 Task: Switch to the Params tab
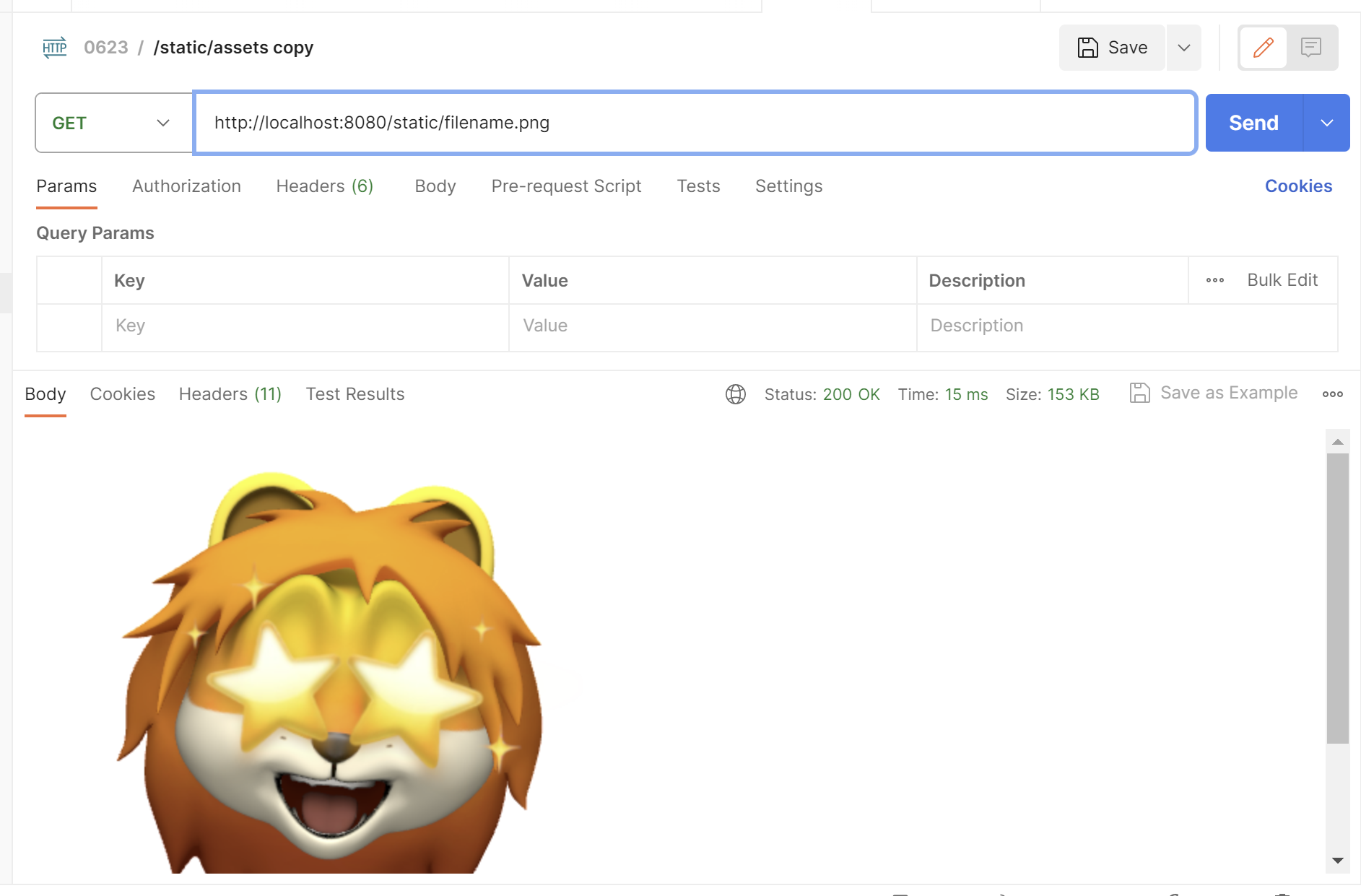click(x=66, y=186)
